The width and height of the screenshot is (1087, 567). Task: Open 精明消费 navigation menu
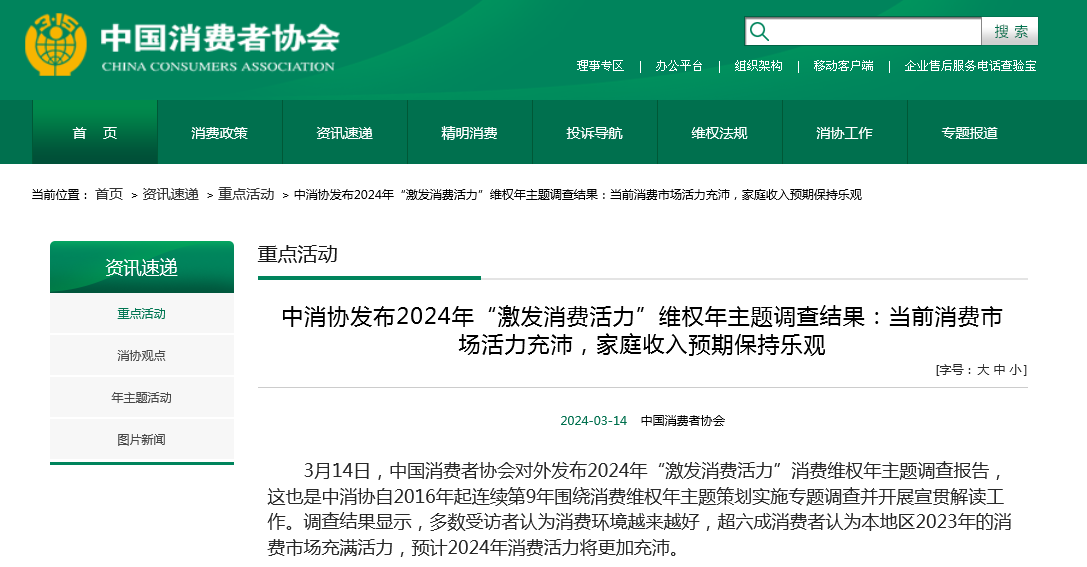(x=469, y=132)
